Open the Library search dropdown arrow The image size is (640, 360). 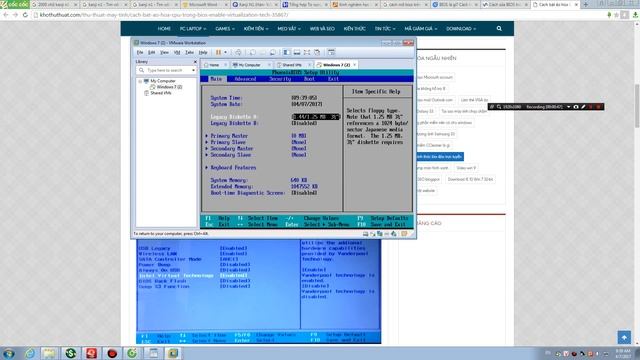tap(193, 70)
